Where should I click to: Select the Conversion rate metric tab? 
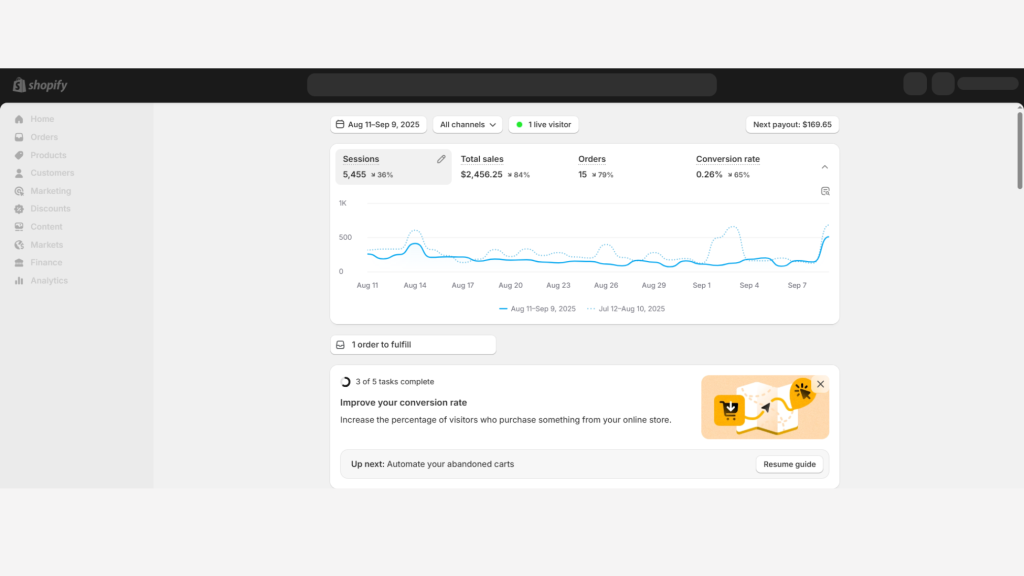[x=730, y=166]
